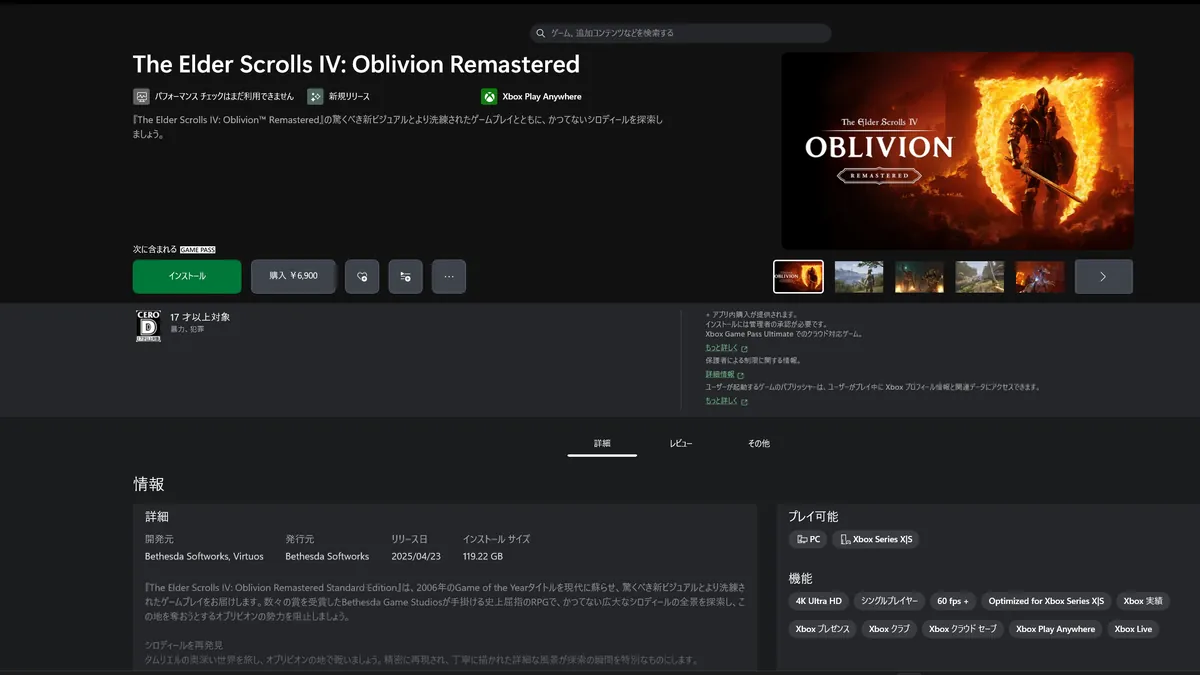Click the Xbox 実績 feature chip

click(x=1143, y=601)
